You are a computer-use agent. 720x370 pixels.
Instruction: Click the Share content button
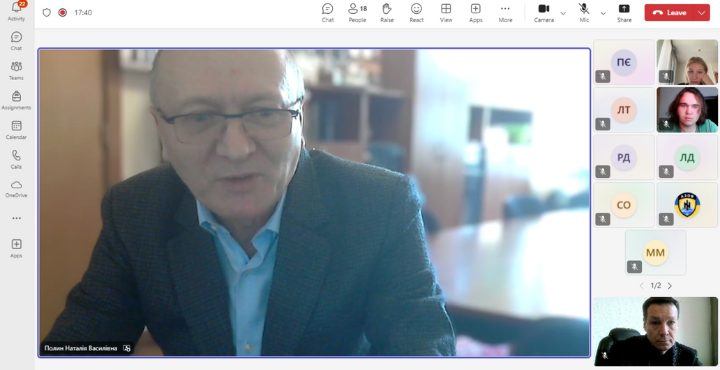[x=624, y=12]
